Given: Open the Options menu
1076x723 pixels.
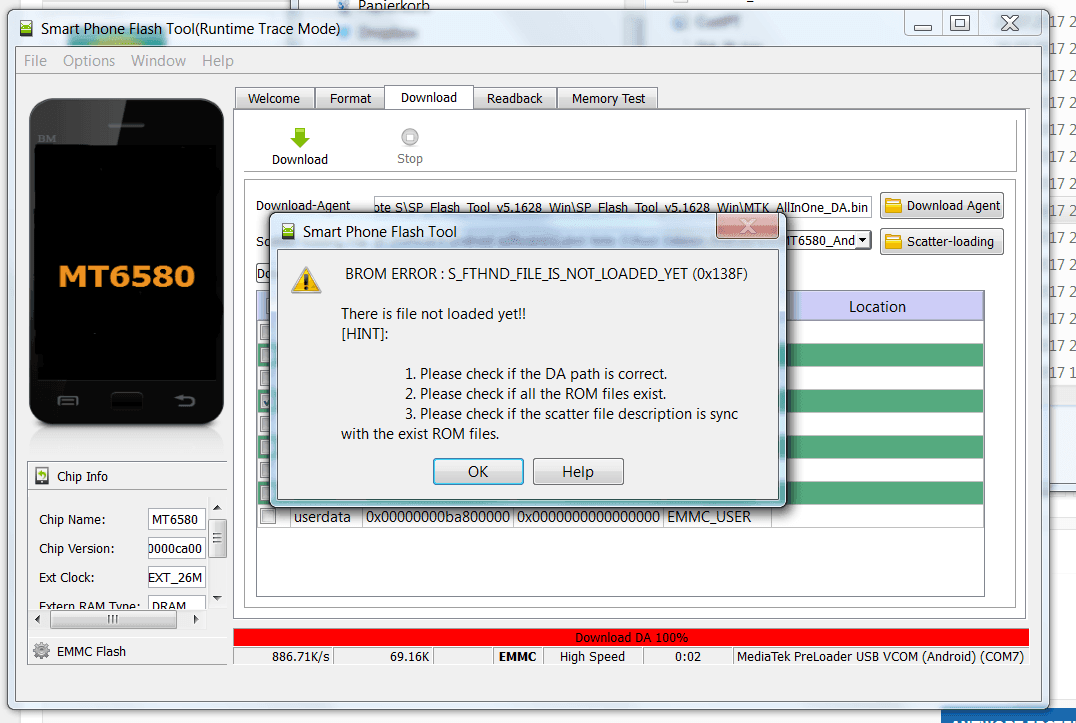Looking at the screenshot, I should point(89,60).
